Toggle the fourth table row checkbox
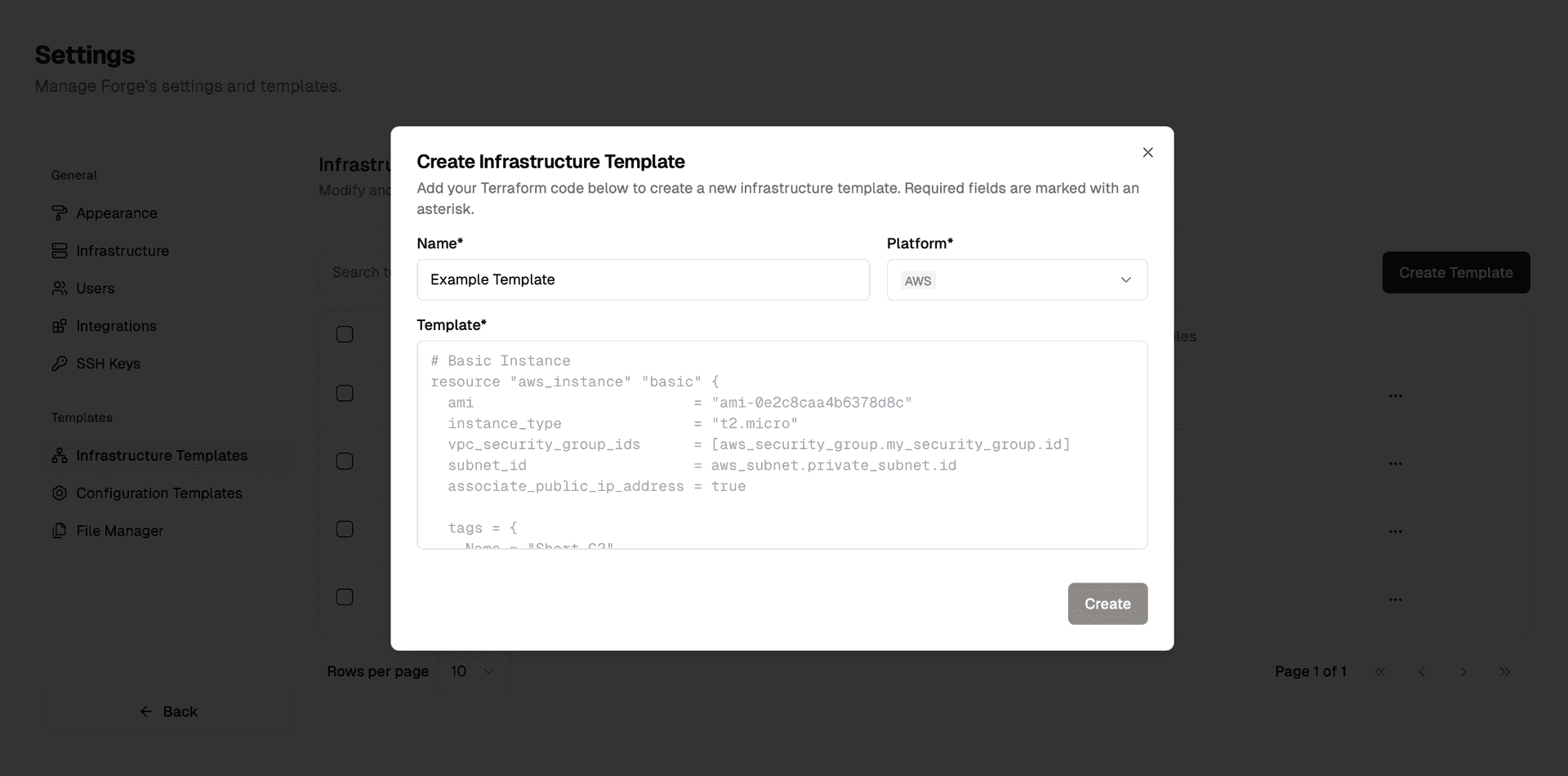Image resolution: width=1568 pixels, height=776 pixels. tap(345, 597)
